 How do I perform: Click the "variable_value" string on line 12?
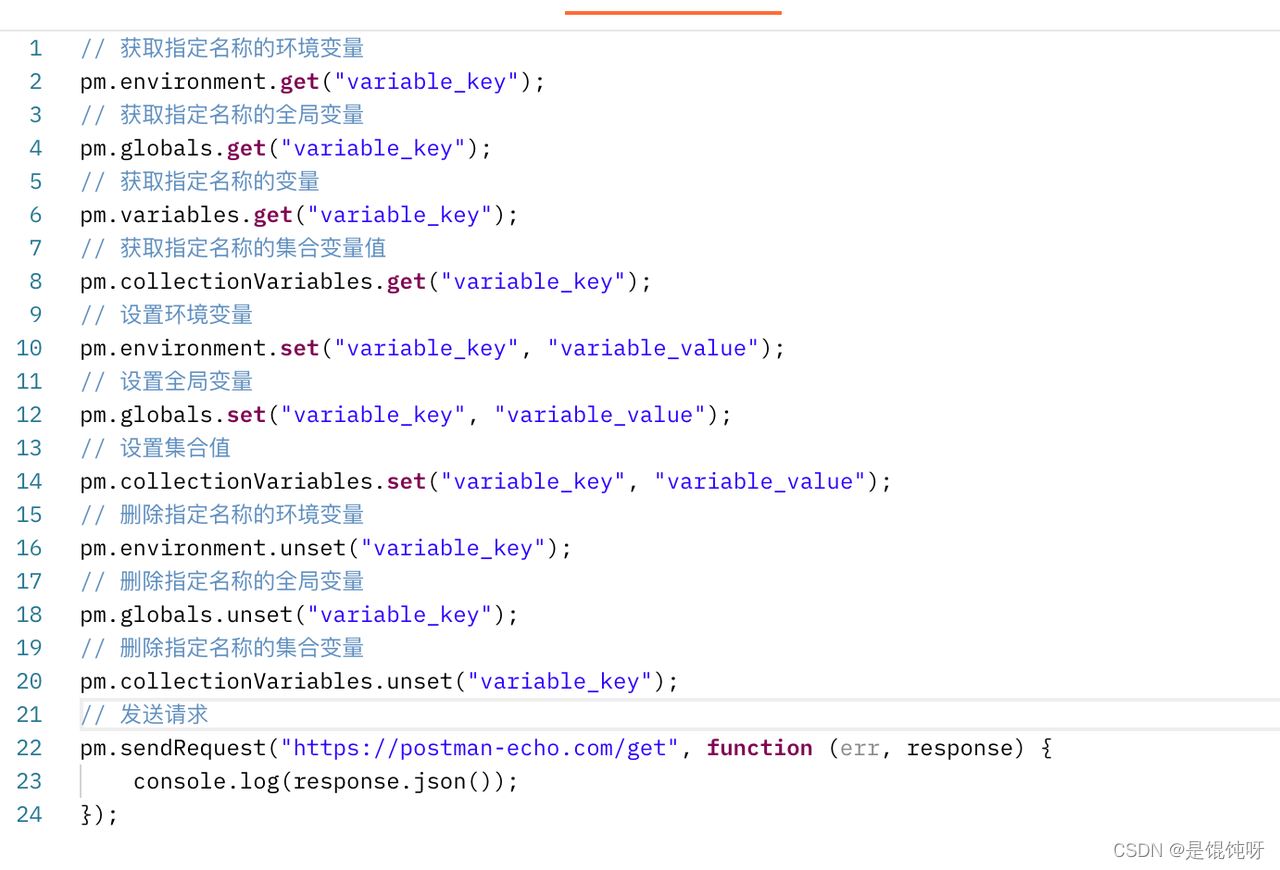click(600, 415)
